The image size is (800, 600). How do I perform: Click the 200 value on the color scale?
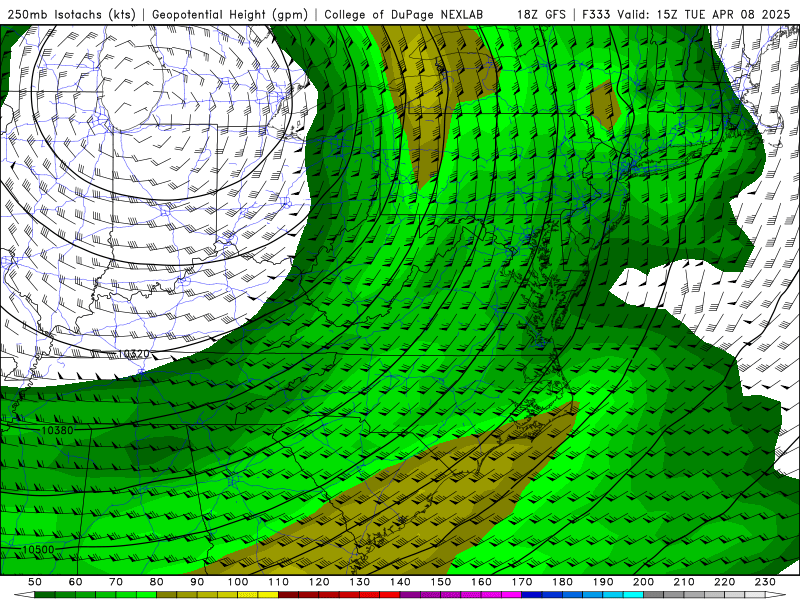[x=643, y=582]
